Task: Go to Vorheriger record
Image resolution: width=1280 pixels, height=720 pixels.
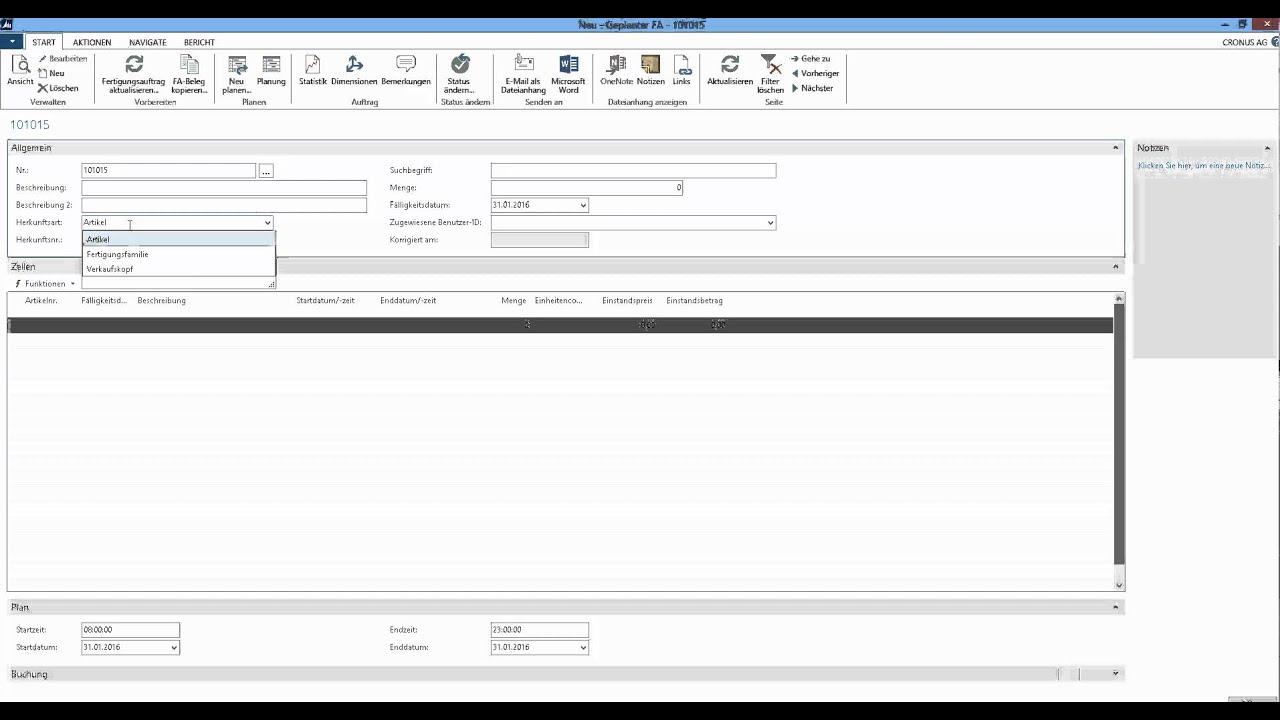Action: click(815, 73)
